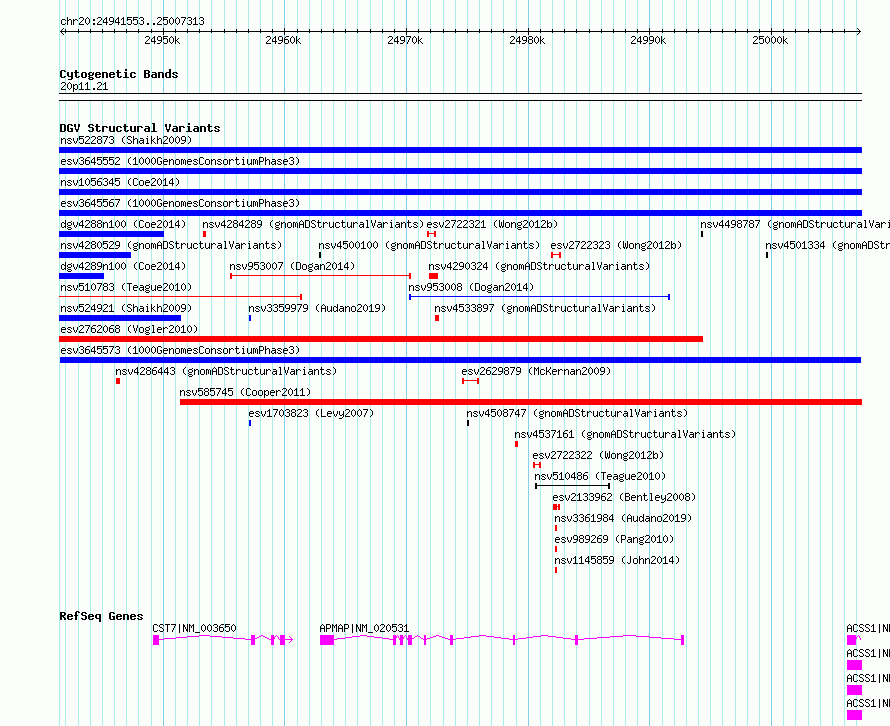
Task: Open esv2722321 (Wong2012b) variant label
Action: click(x=492, y=224)
